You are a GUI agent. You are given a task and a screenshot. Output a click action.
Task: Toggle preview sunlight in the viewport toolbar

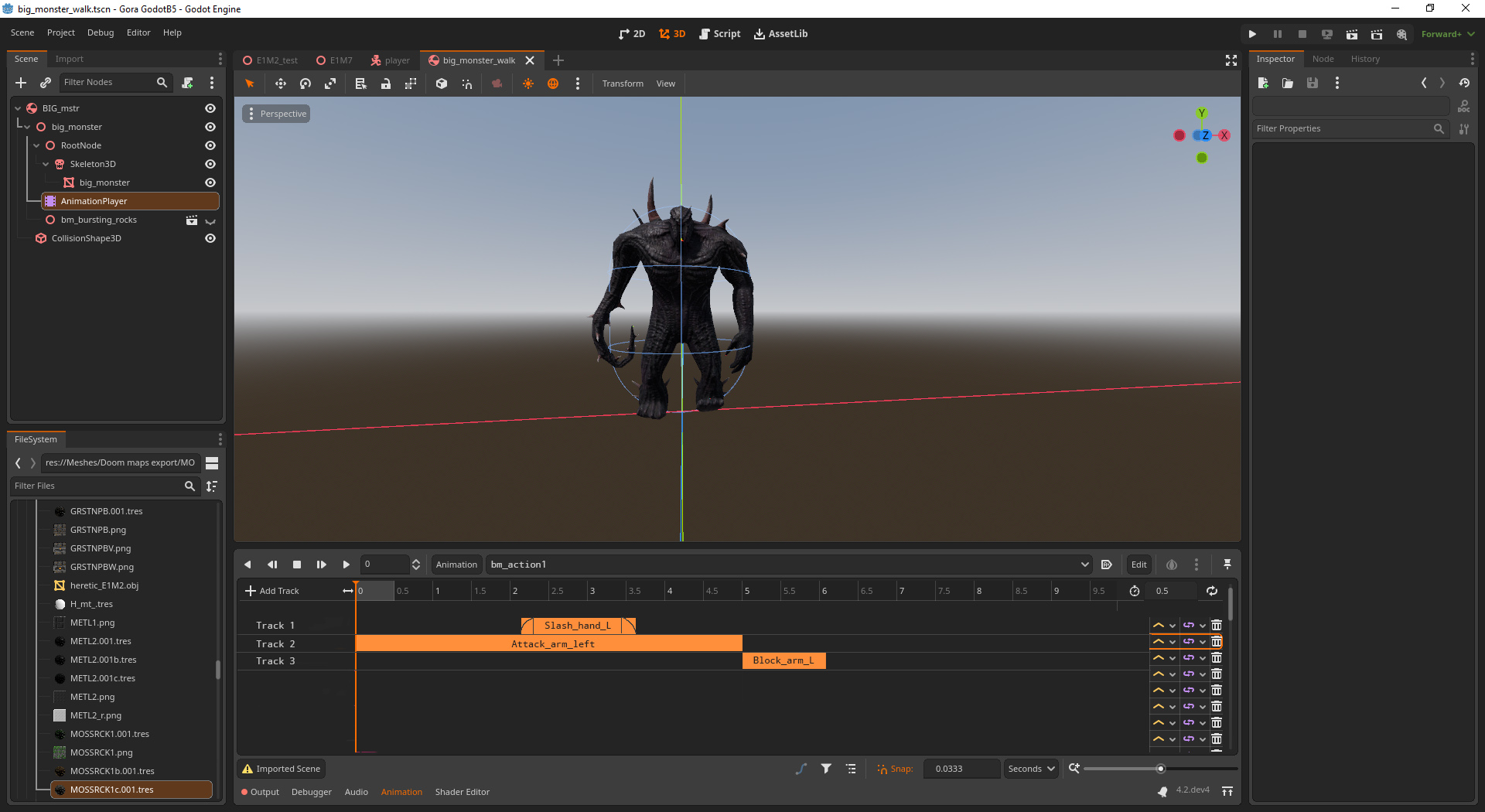click(x=528, y=84)
